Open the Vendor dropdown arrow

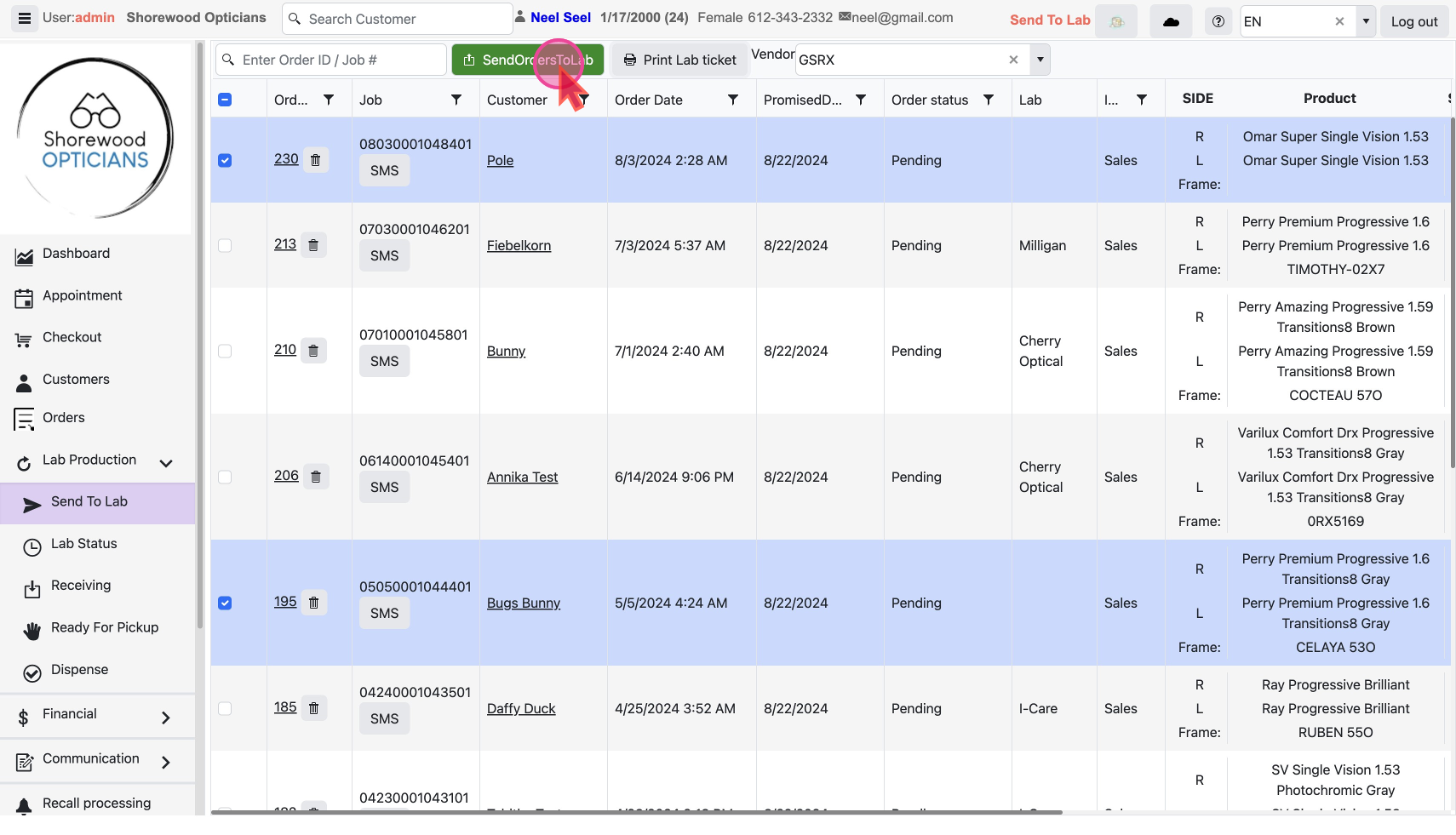click(1040, 60)
